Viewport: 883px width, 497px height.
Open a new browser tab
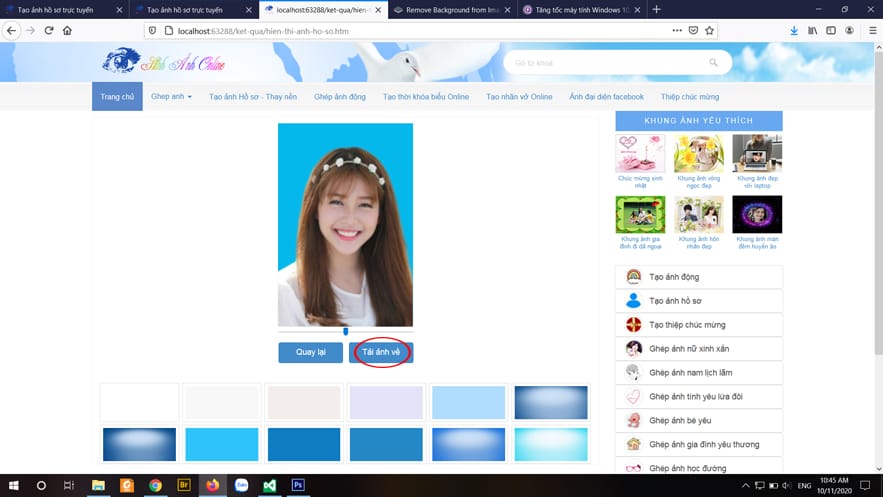point(656,10)
